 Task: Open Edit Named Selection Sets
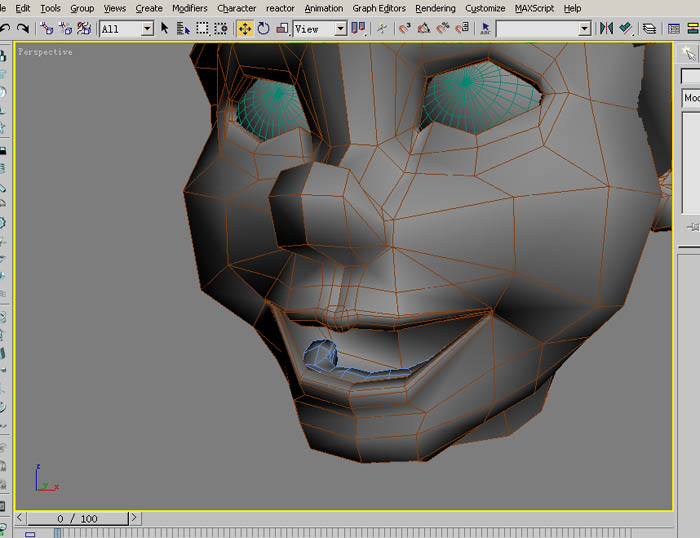click(485, 29)
